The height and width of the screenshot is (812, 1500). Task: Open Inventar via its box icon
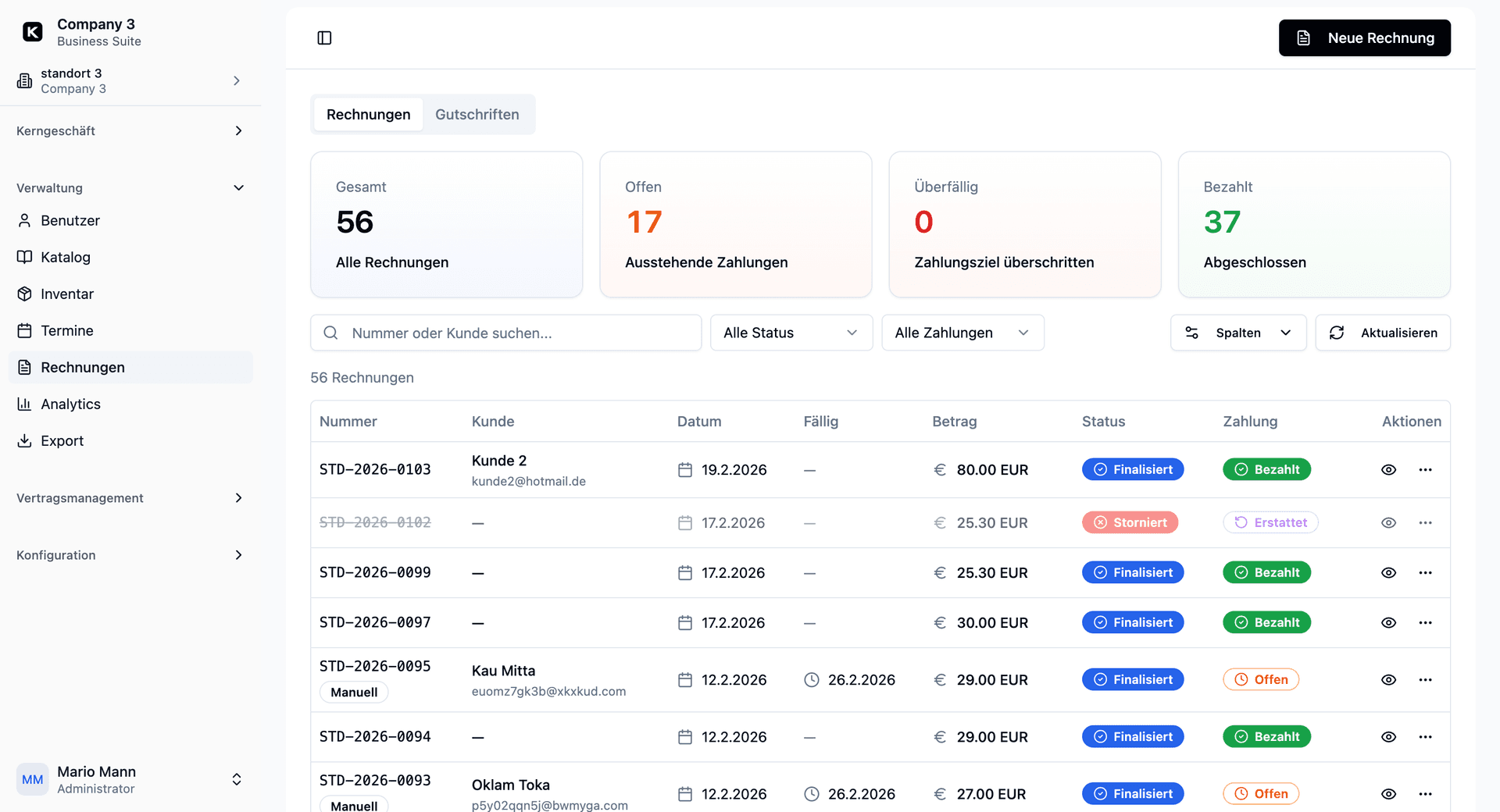point(25,294)
